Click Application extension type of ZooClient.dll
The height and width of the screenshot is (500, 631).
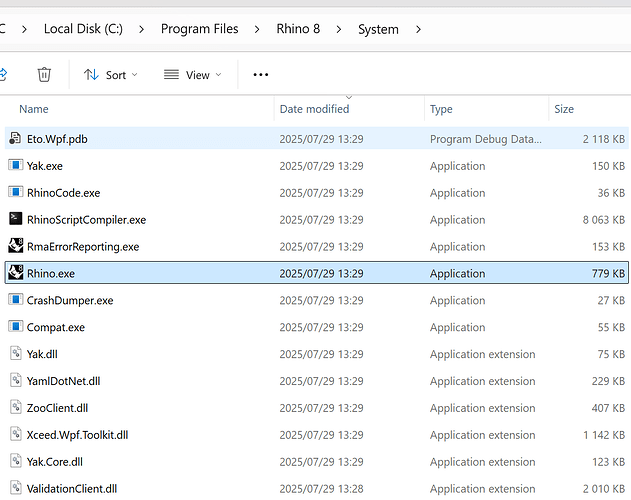click(483, 408)
